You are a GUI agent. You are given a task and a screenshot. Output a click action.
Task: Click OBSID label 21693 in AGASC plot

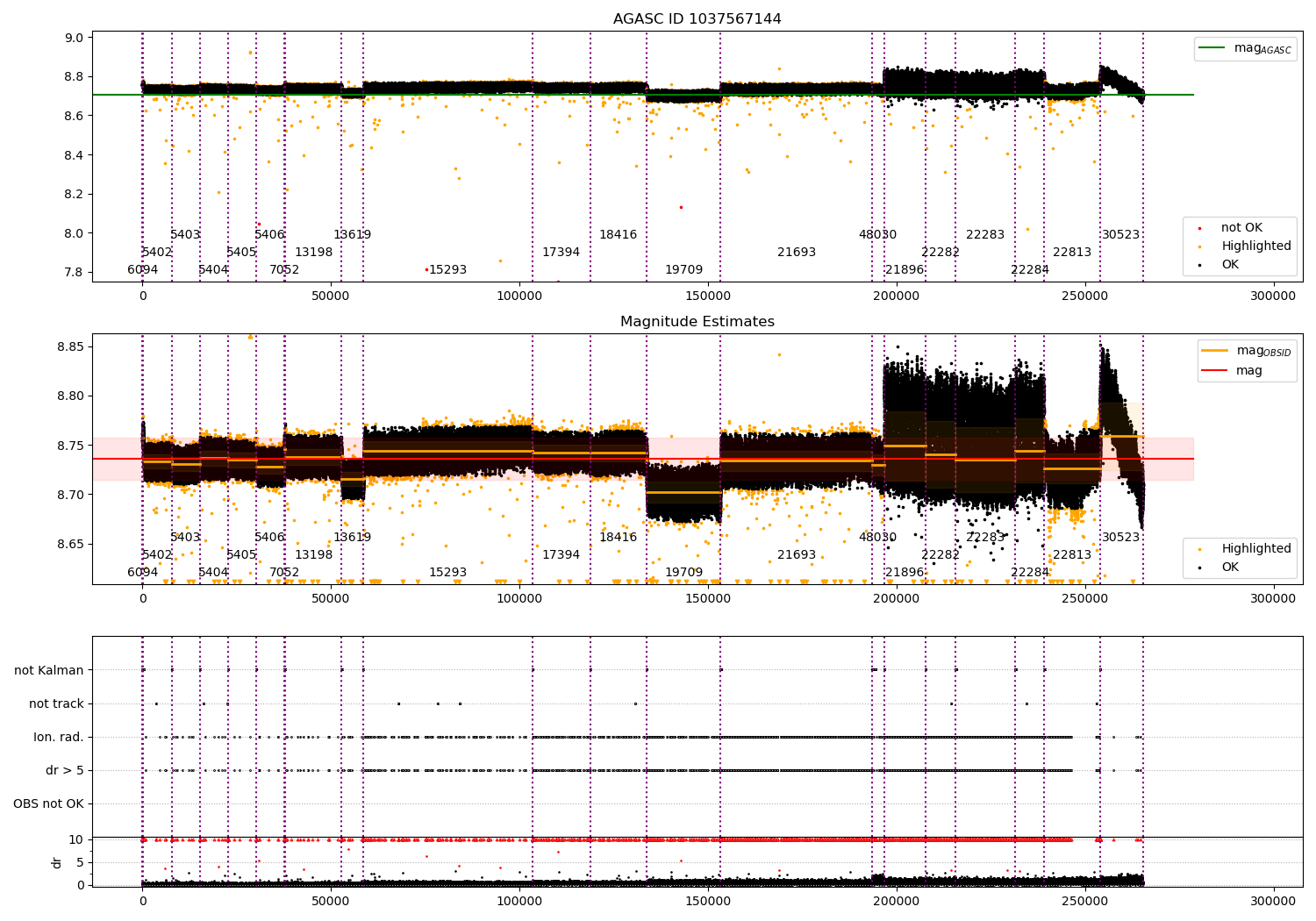tap(797, 253)
